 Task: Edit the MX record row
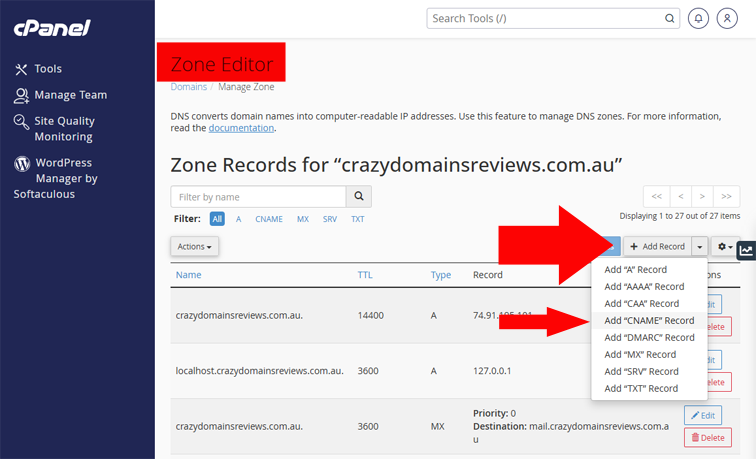pos(703,415)
